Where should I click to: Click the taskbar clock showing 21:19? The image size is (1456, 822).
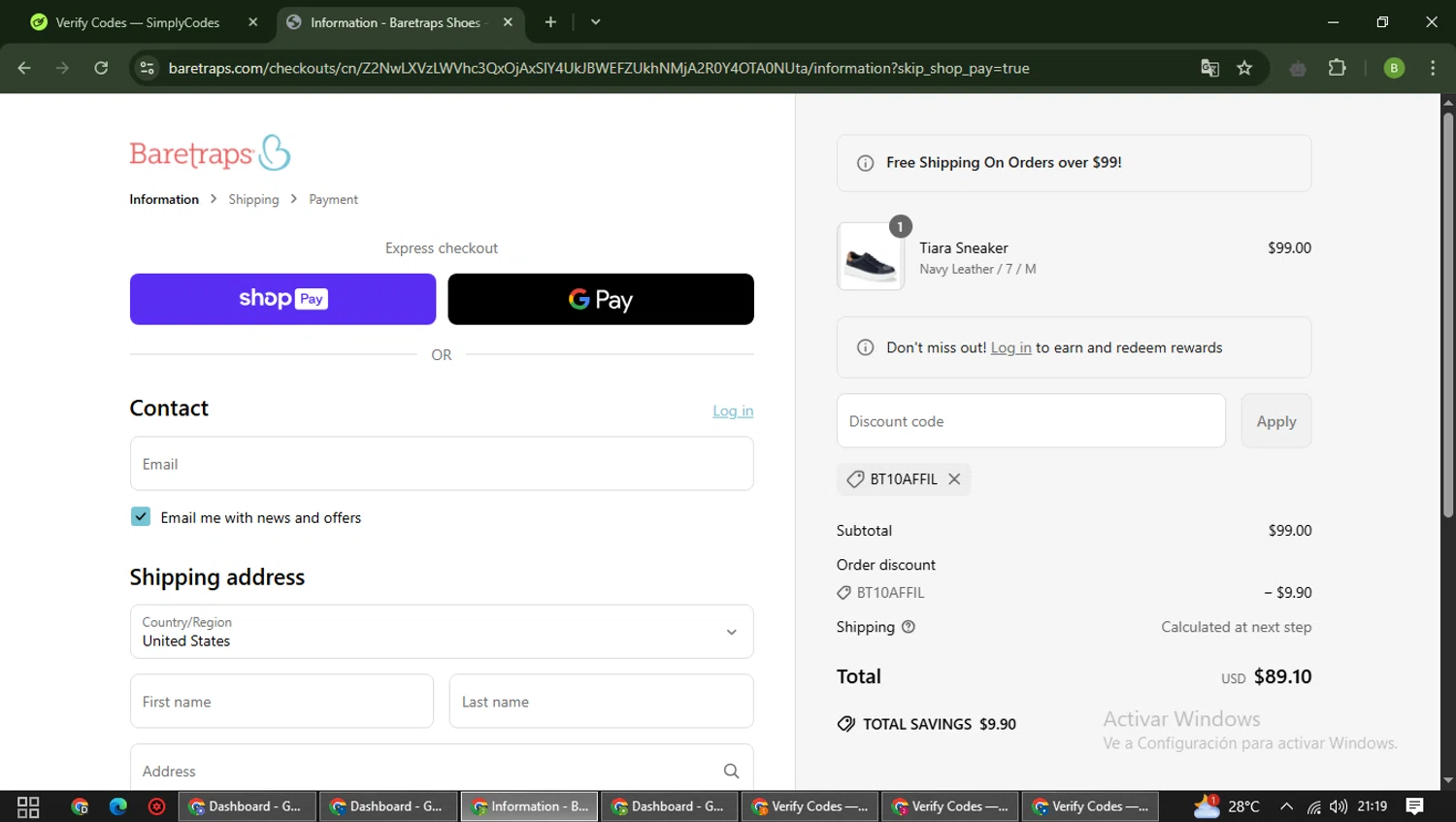pyautogui.click(x=1373, y=806)
